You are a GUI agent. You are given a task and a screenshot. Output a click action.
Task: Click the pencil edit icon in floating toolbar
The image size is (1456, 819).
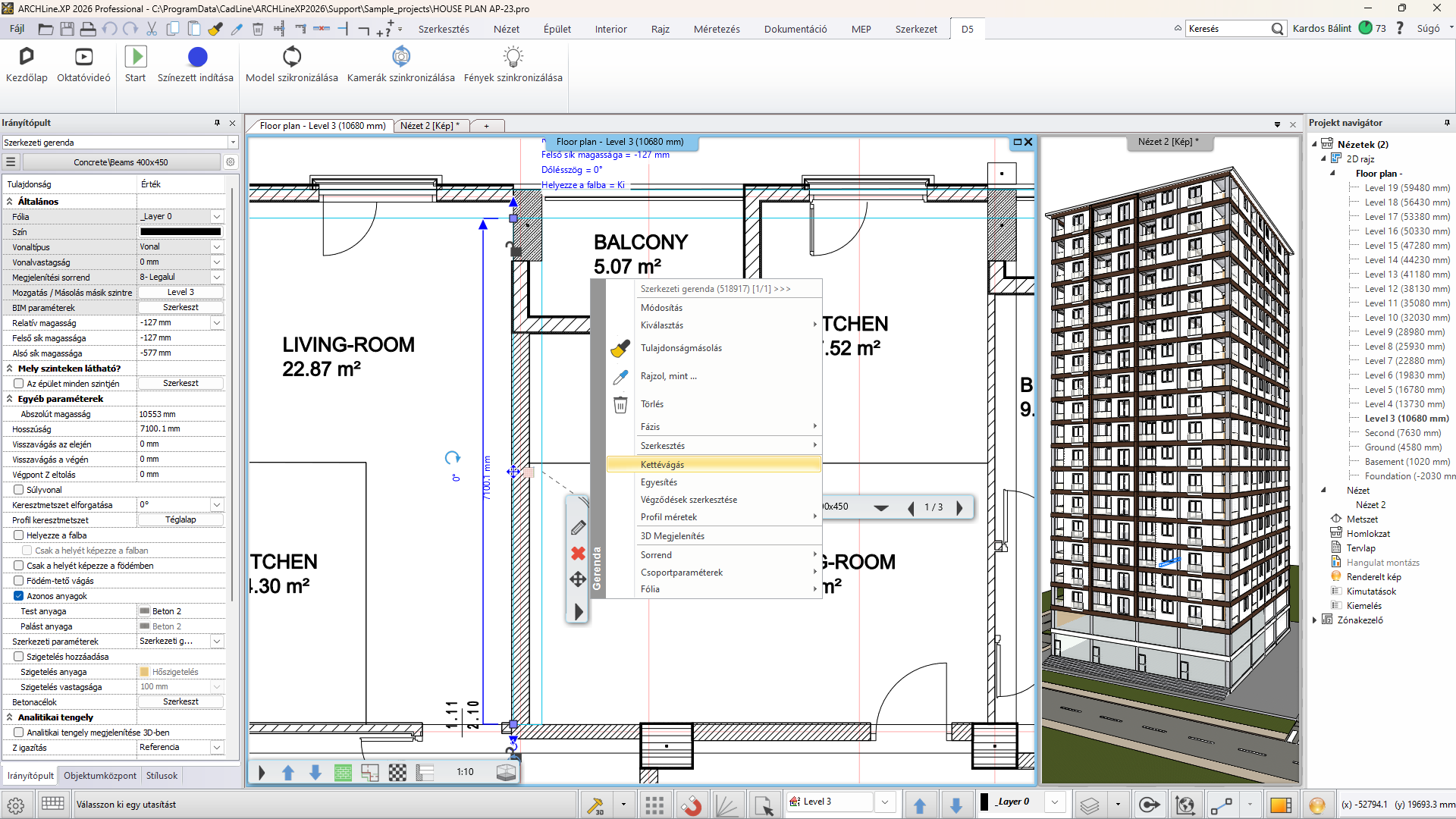[x=578, y=527]
